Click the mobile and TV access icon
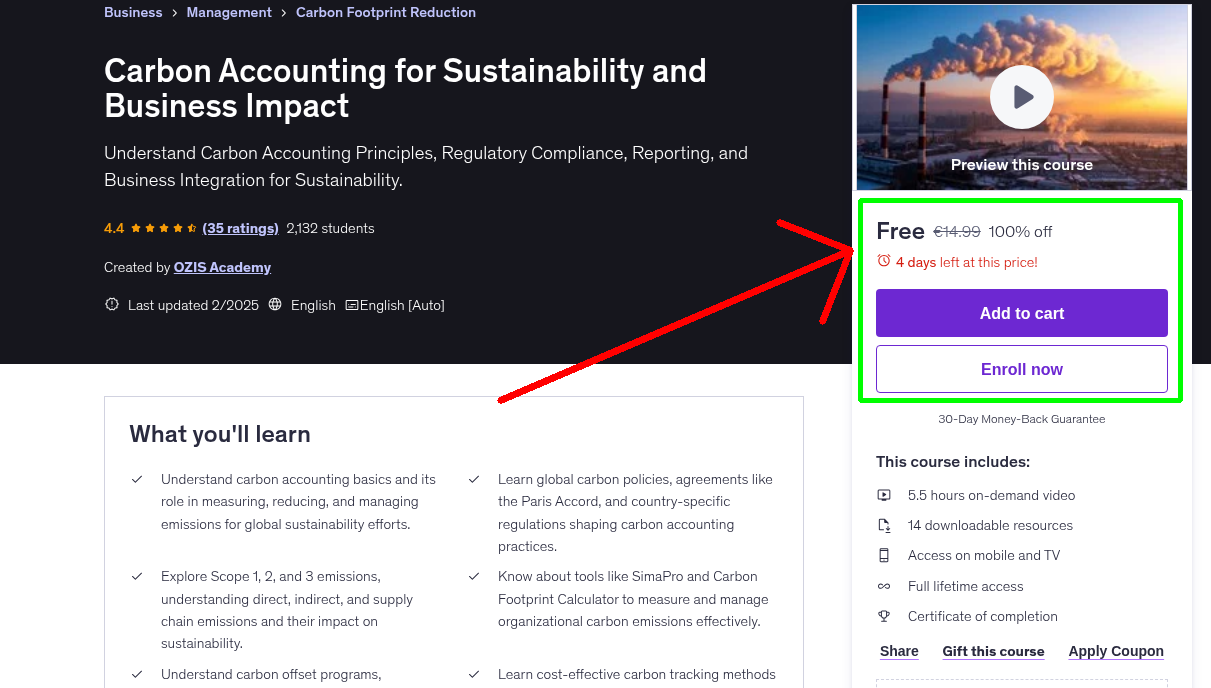The width and height of the screenshot is (1211, 688). click(x=884, y=555)
